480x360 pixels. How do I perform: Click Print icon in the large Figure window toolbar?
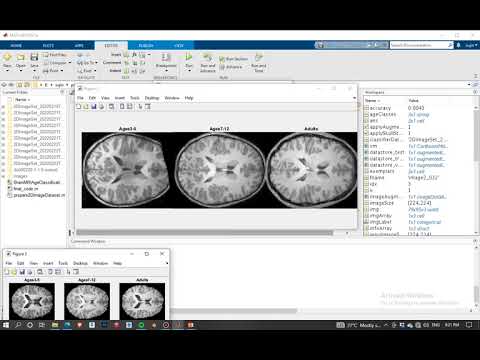[x=101, y=107]
